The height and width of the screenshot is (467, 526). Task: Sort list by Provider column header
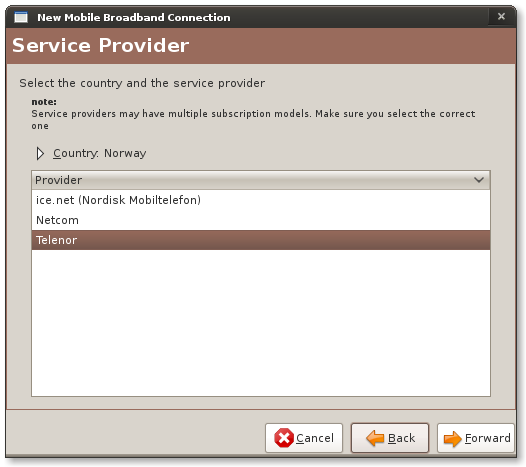click(x=261, y=180)
